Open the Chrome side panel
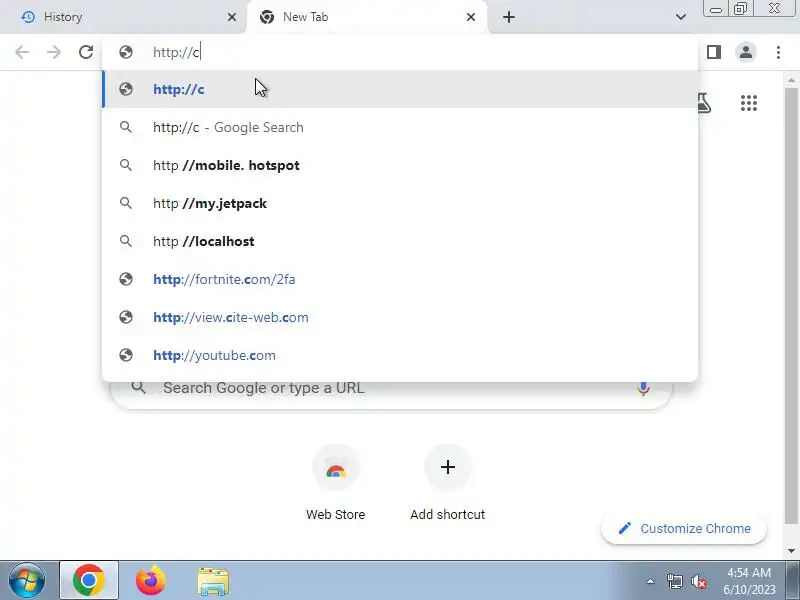Screen dimensions: 800x600 pos(714,52)
